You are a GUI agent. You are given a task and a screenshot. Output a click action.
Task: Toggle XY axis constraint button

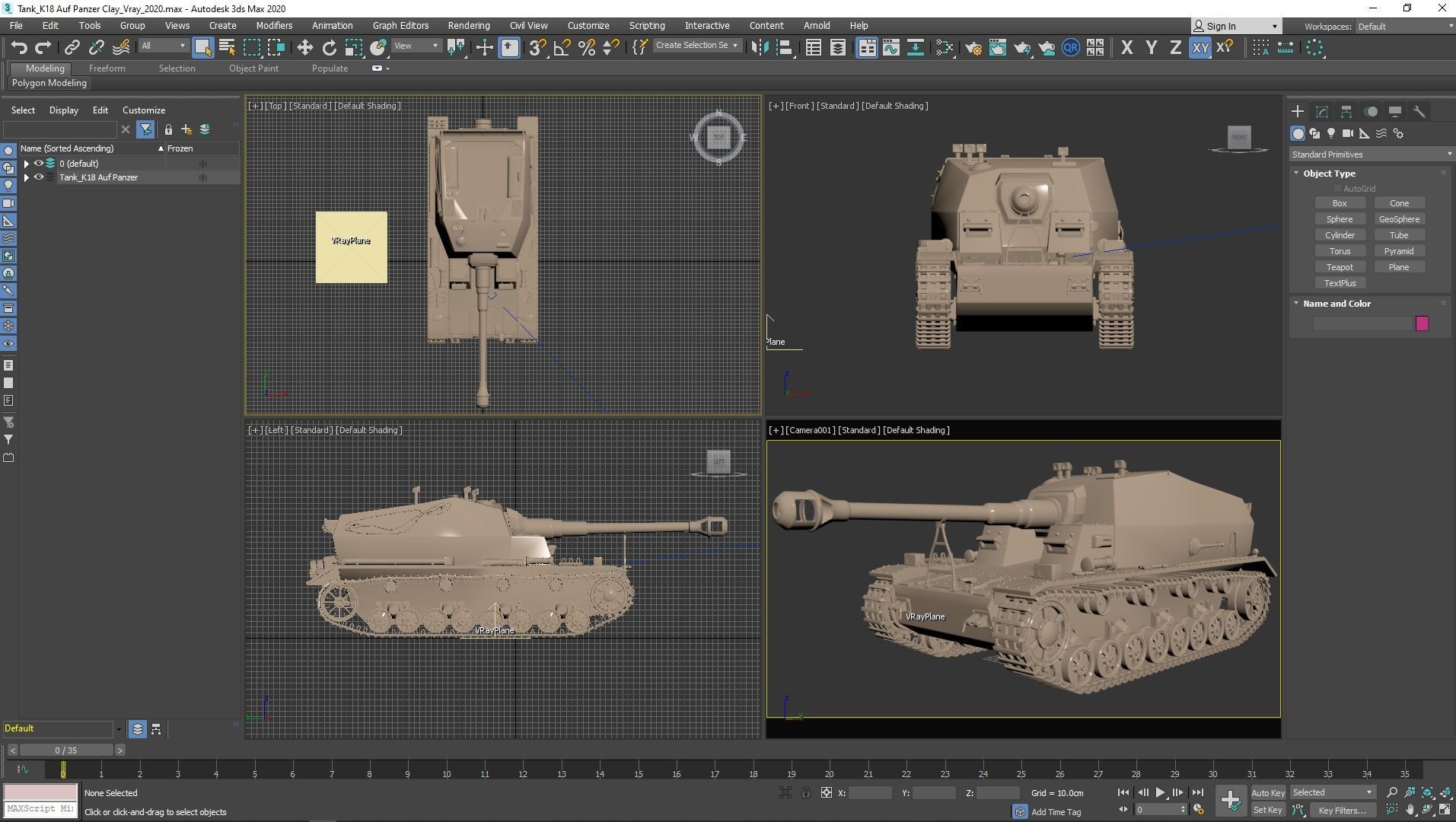(1200, 48)
